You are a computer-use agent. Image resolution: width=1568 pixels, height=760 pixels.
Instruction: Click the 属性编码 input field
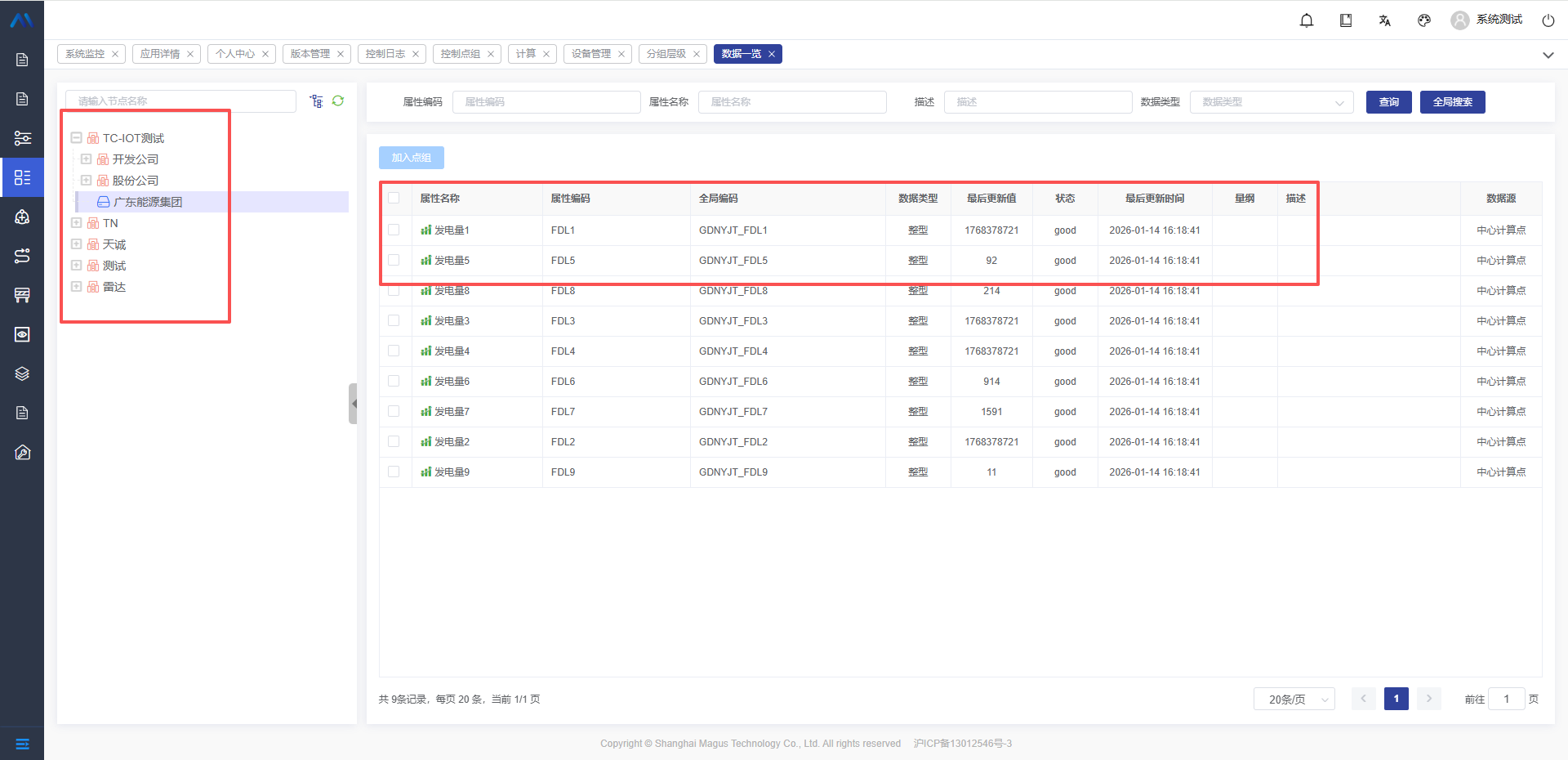(x=546, y=102)
